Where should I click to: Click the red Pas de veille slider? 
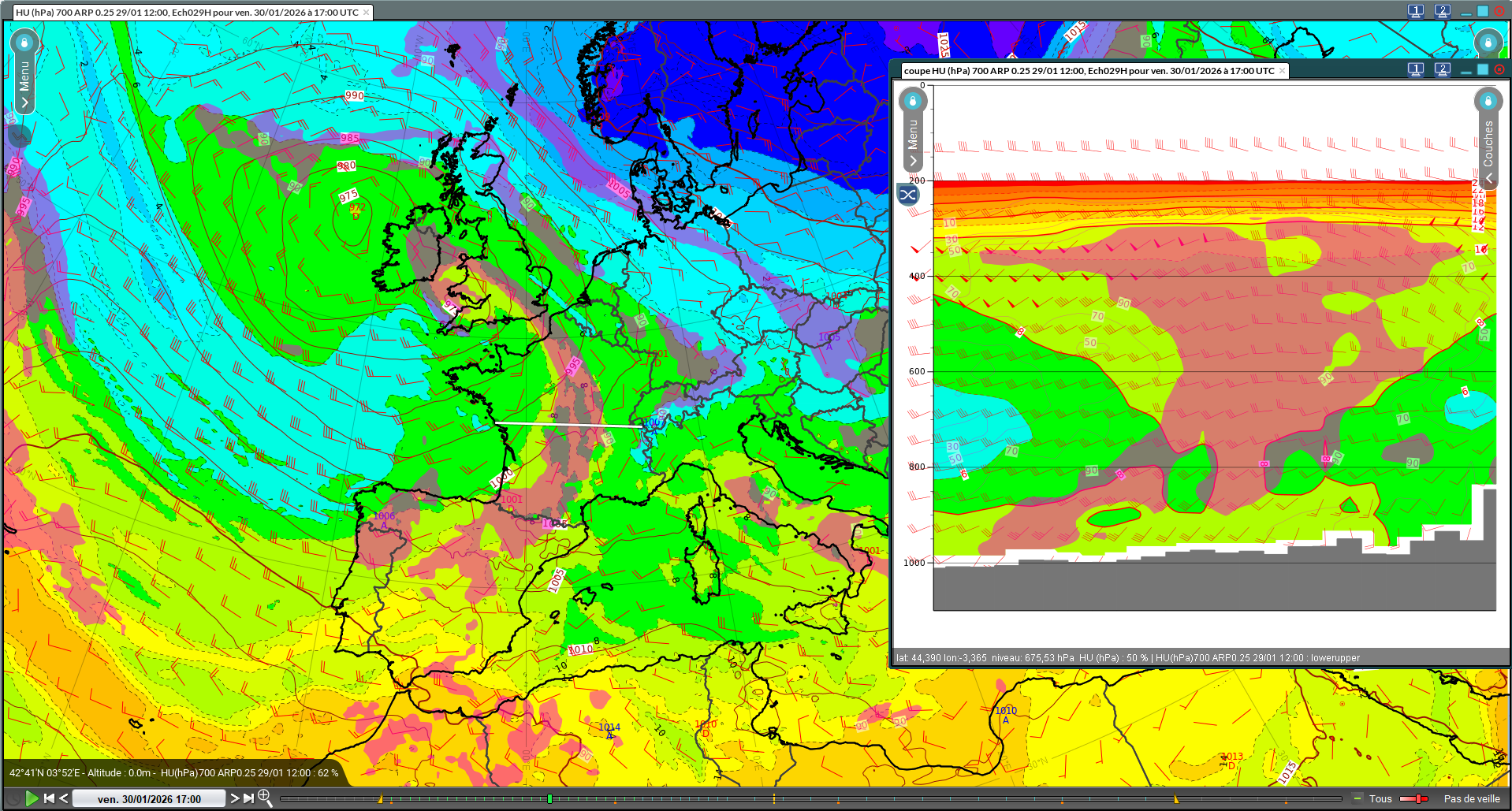(x=1417, y=798)
